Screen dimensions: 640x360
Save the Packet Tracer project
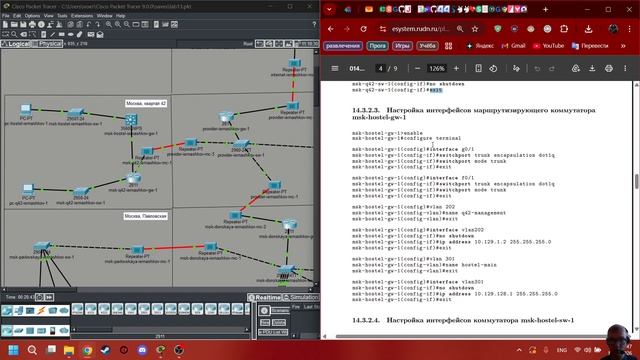click(x=23, y=25)
